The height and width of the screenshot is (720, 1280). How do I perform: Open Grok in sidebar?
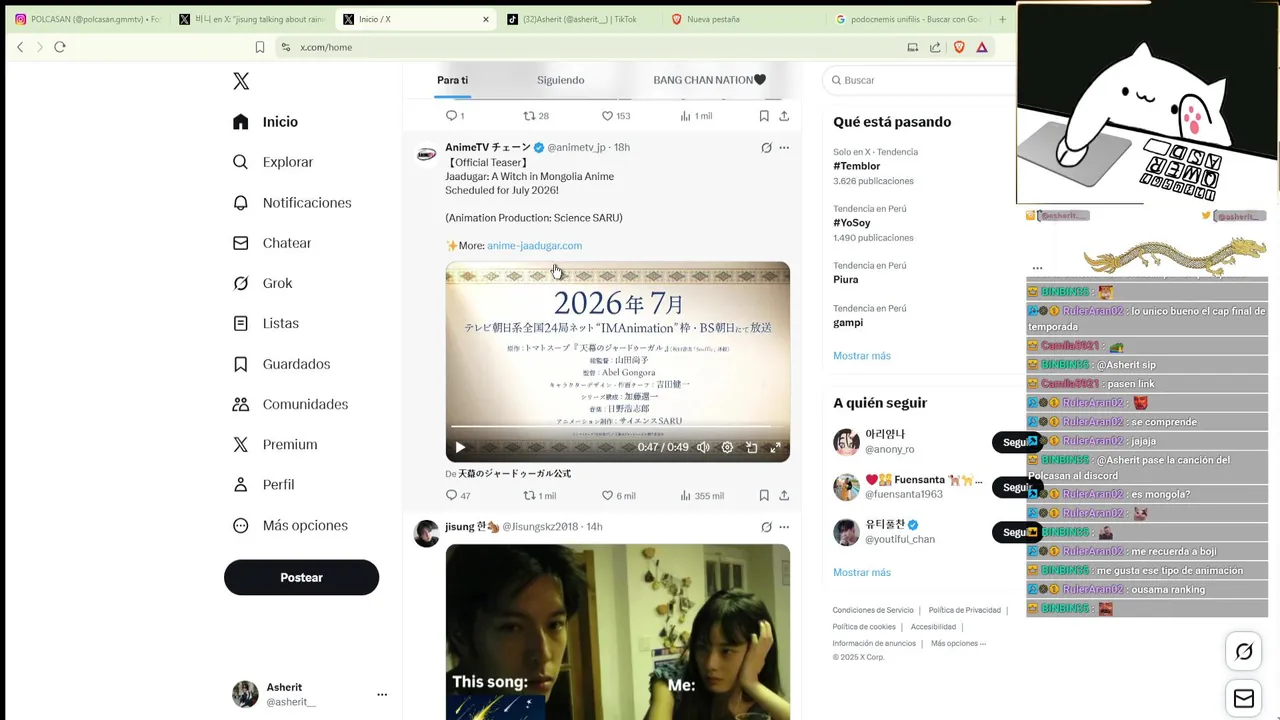pos(262,283)
